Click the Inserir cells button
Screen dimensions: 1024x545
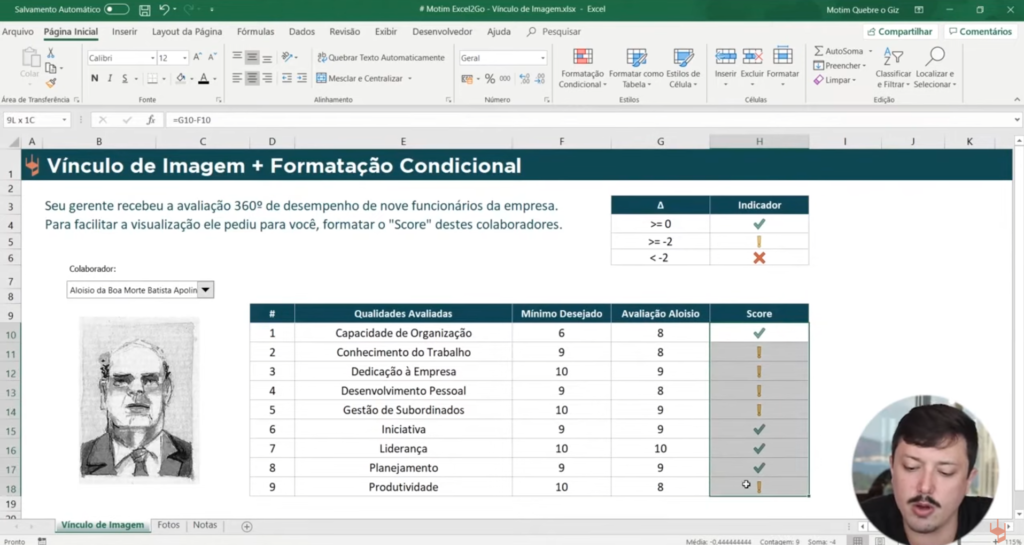[x=726, y=67]
